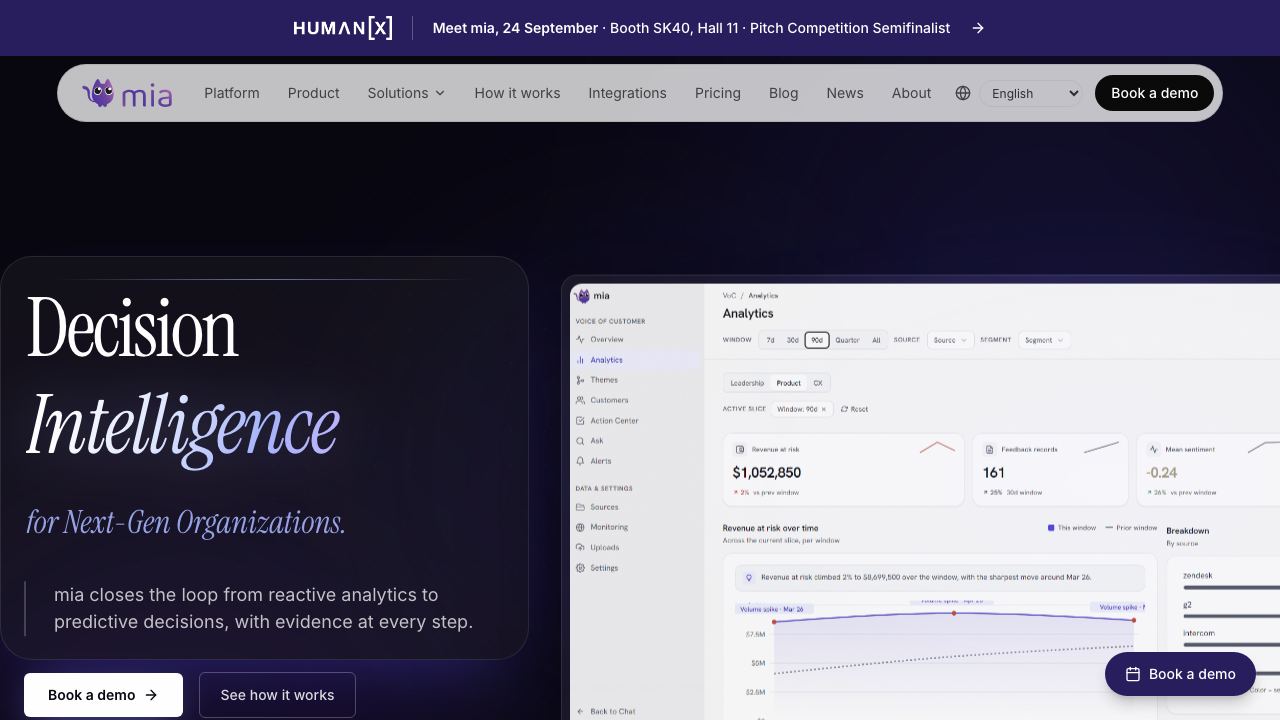1280x720 pixels.
Task: Click the Analytics page heading
Action: 748,314
